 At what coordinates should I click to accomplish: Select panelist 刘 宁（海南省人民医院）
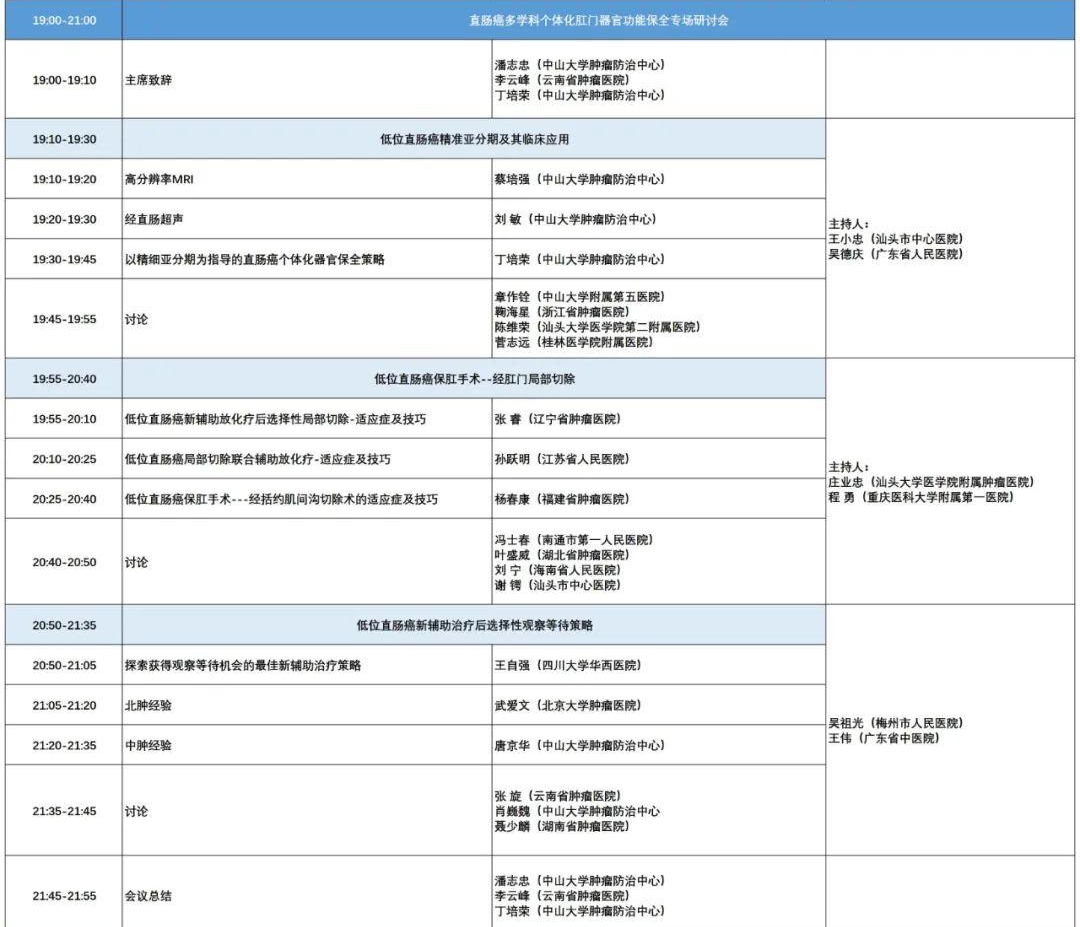pos(558,570)
